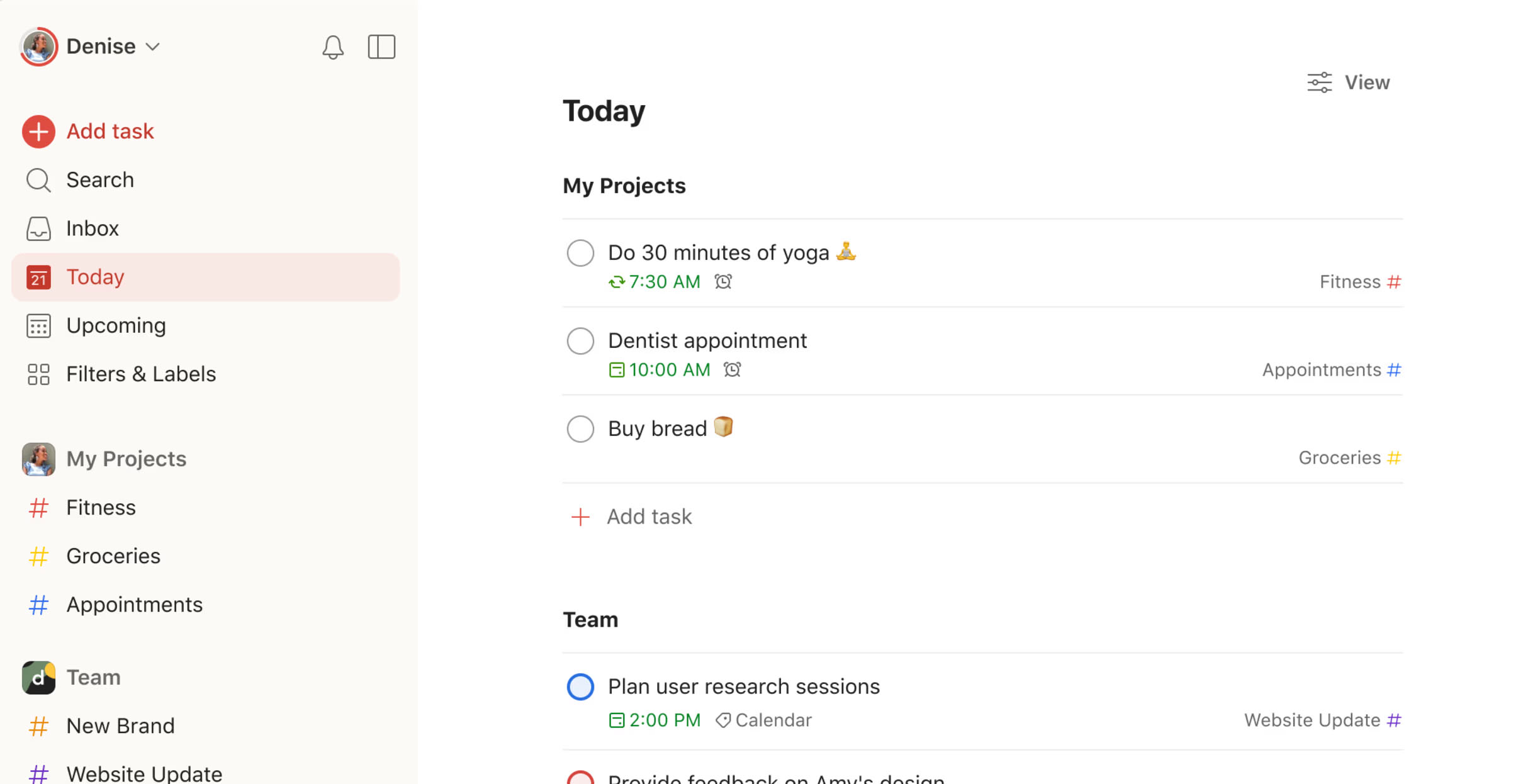This screenshot has width=1518, height=784.
Task: Open the Inbox
Action: click(x=93, y=228)
